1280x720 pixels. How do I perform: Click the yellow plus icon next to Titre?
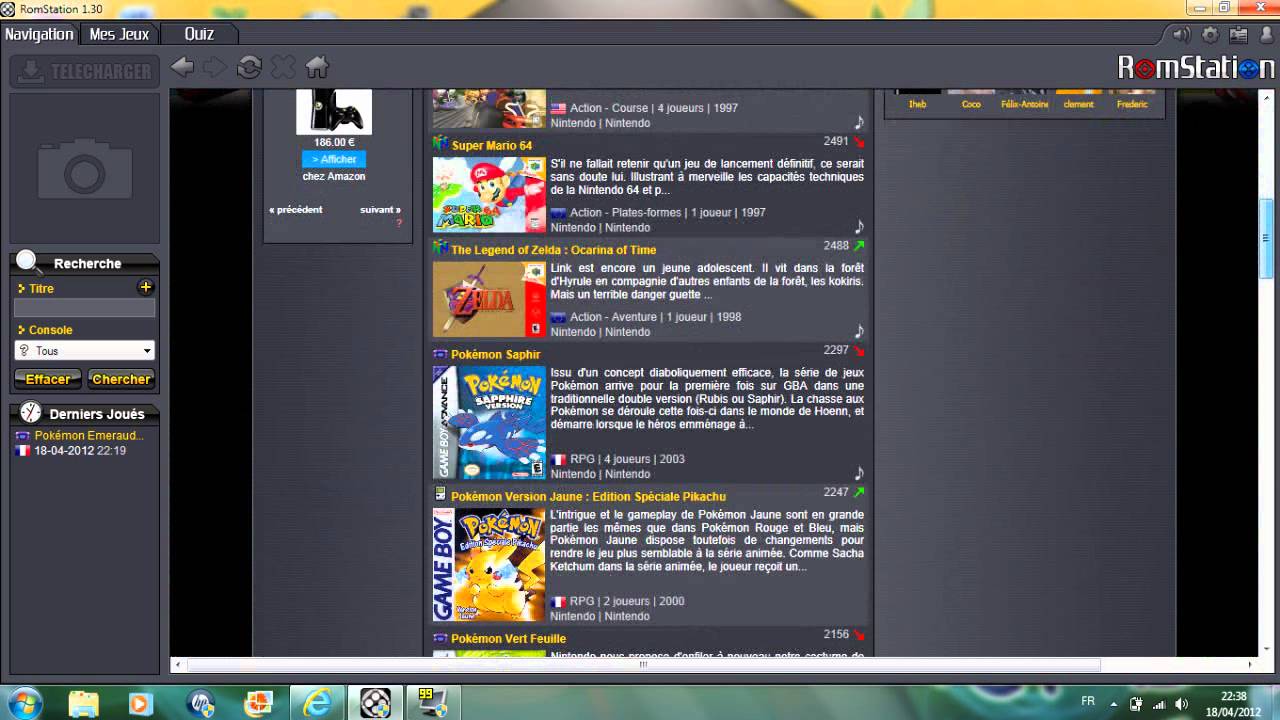click(146, 287)
